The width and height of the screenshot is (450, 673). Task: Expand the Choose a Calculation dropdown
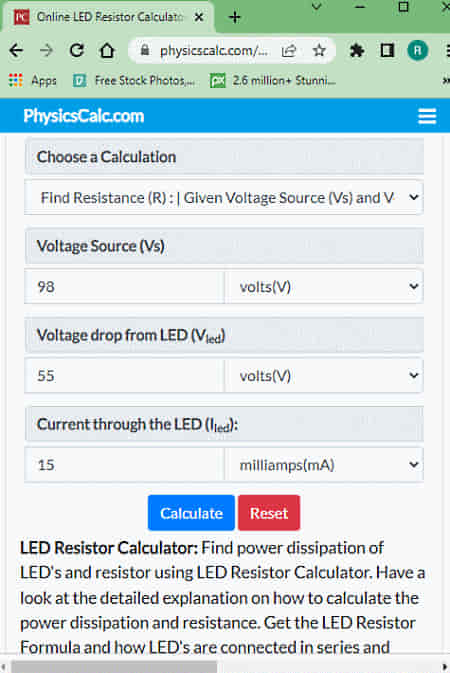(x=224, y=197)
